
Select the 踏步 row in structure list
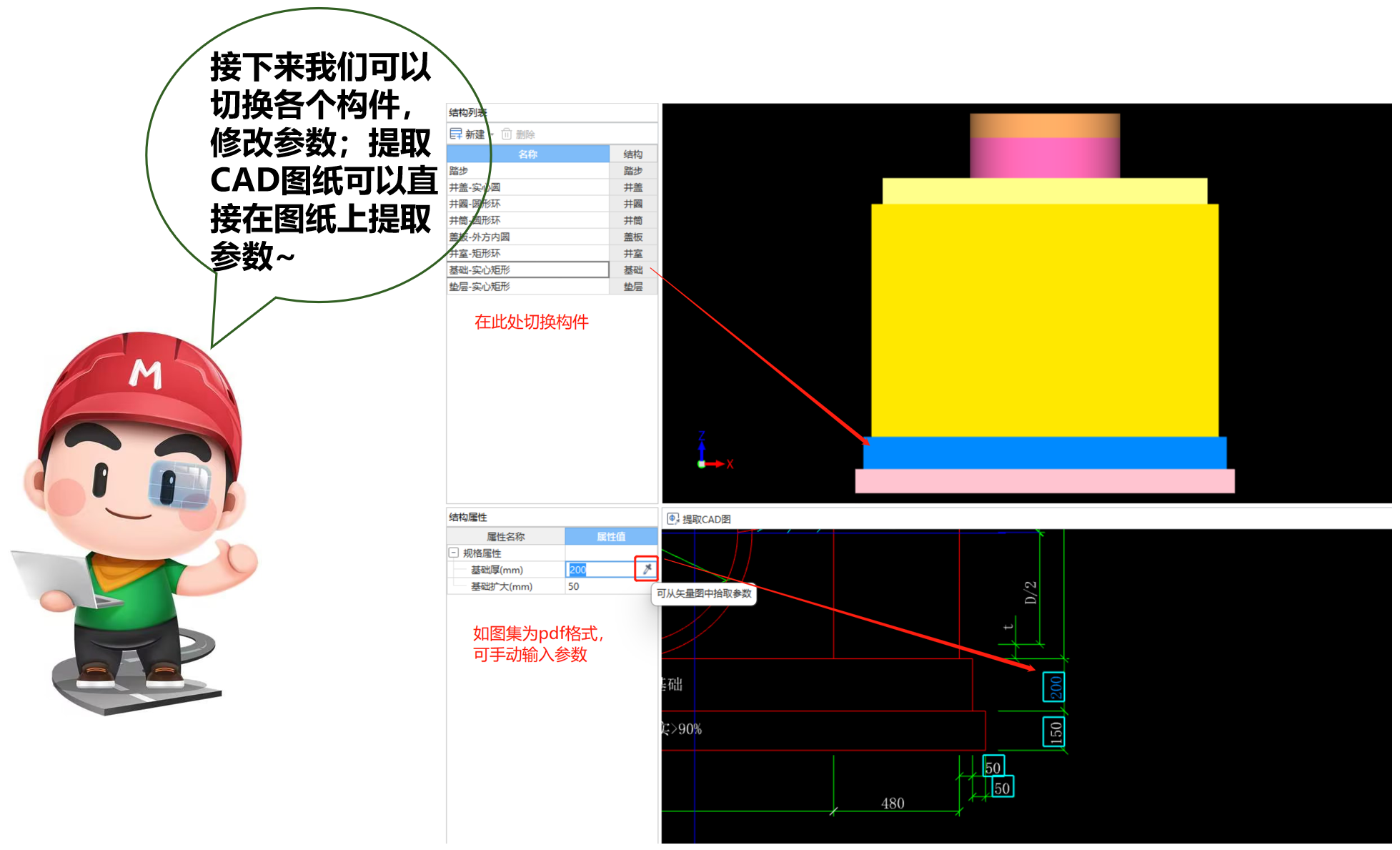[527, 171]
